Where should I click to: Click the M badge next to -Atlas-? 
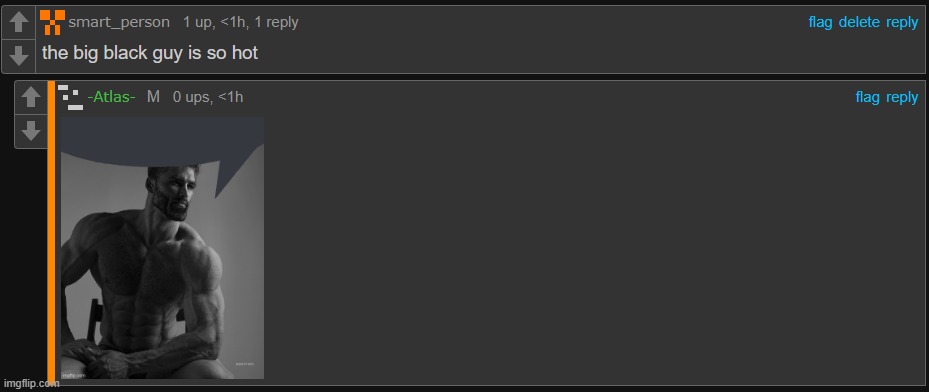(153, 97)
